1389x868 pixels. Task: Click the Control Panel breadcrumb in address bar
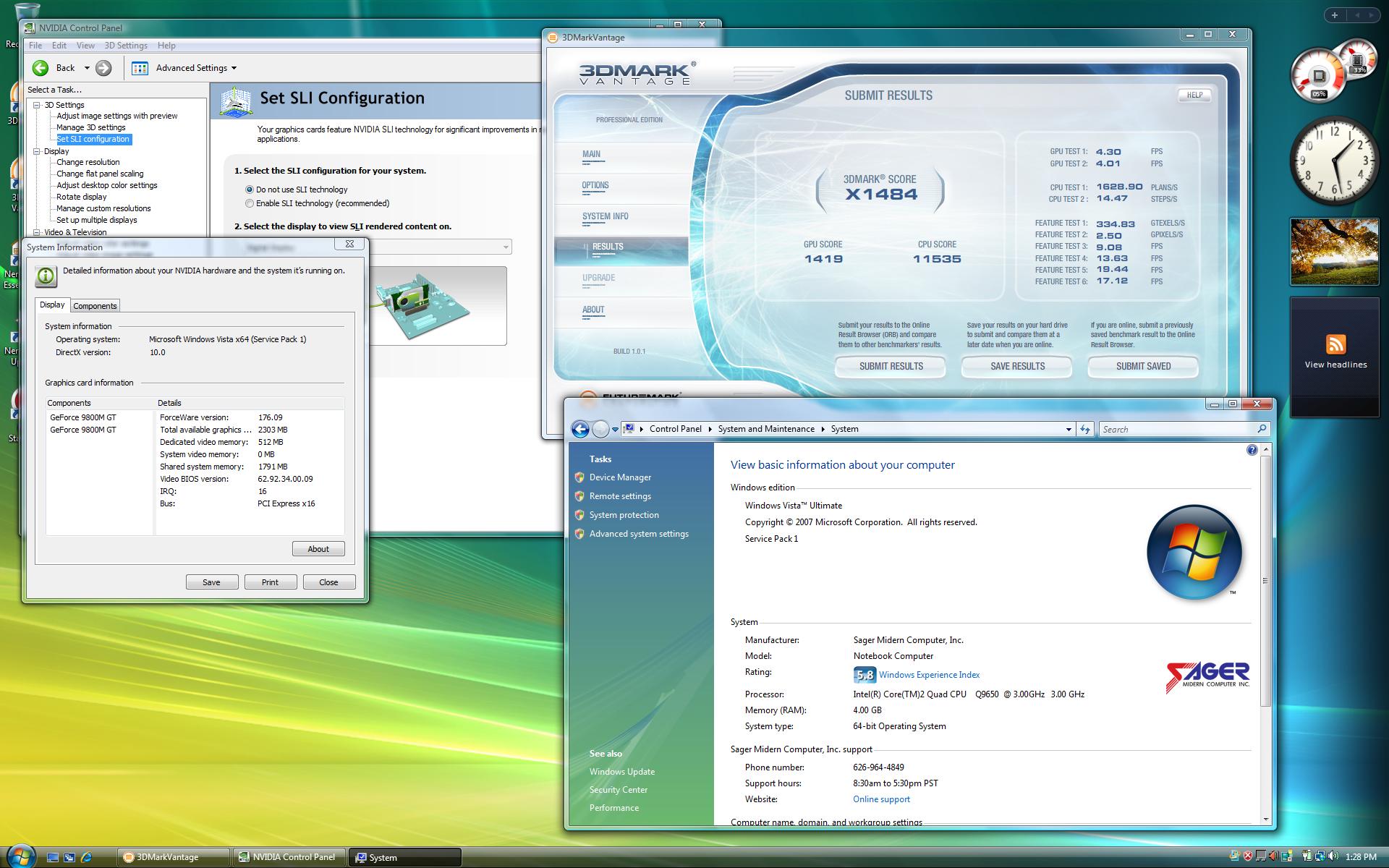tap(675, 429)
